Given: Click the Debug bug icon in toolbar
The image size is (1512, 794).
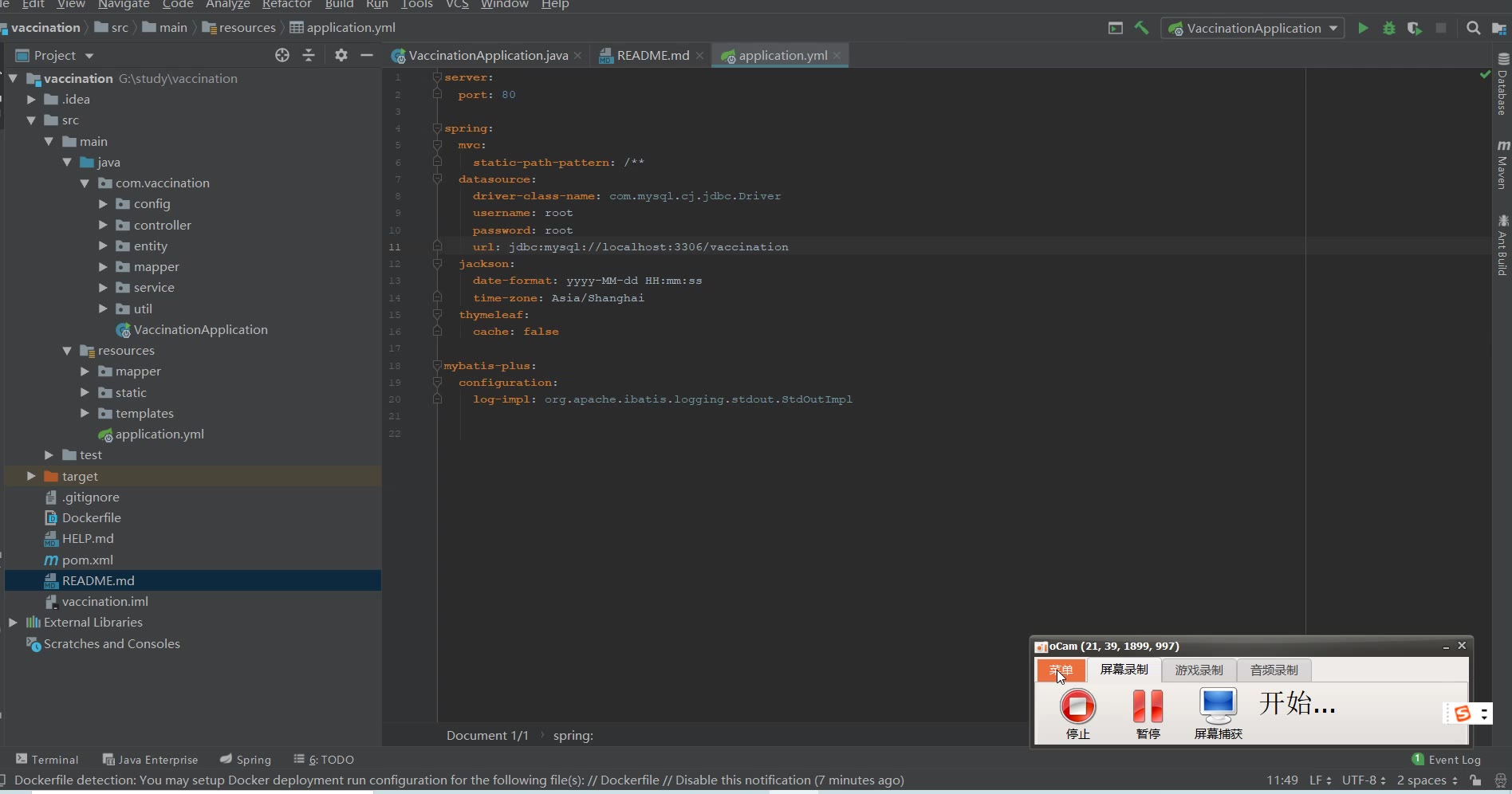Looking at the screenshot, I should 1389,29.
